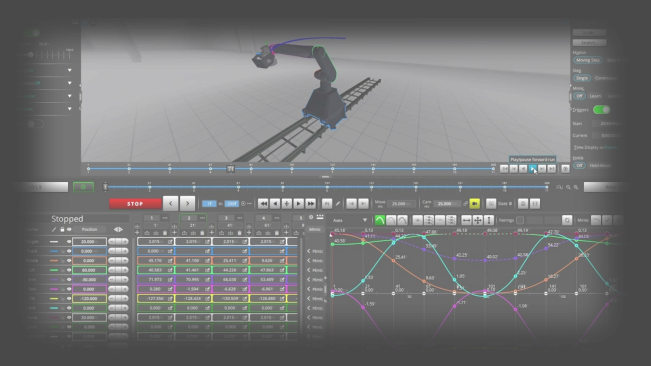
Task: Expand Mimic chevron for Rotate row
Action: coord(309,261)
